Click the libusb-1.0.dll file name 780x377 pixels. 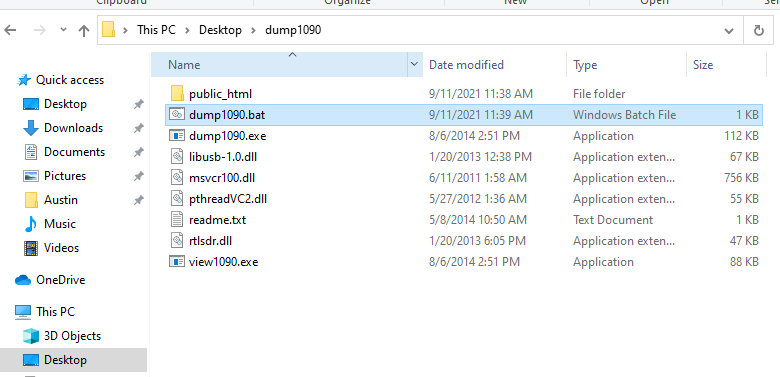coord(223,157)
